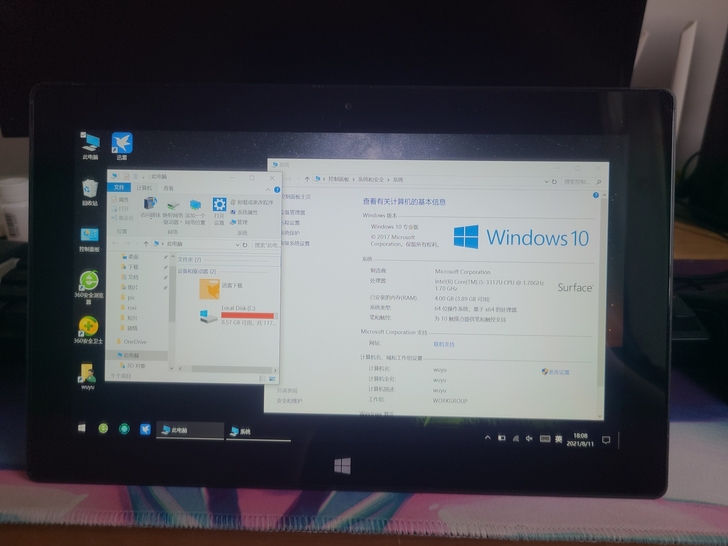Click the 英 input method indicator
The height and width of the screenshot is (546, 728).
(559, 439)
